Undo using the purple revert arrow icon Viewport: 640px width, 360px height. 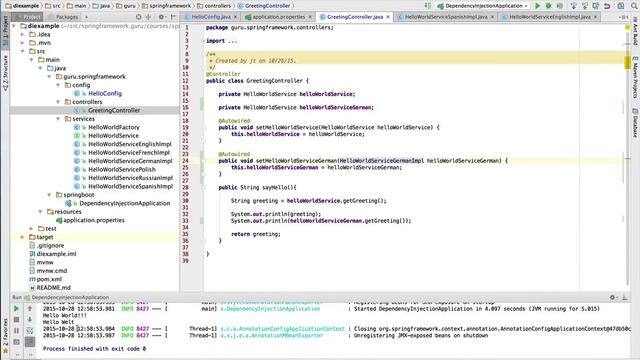pyautogui.click(x=607, y=6)
